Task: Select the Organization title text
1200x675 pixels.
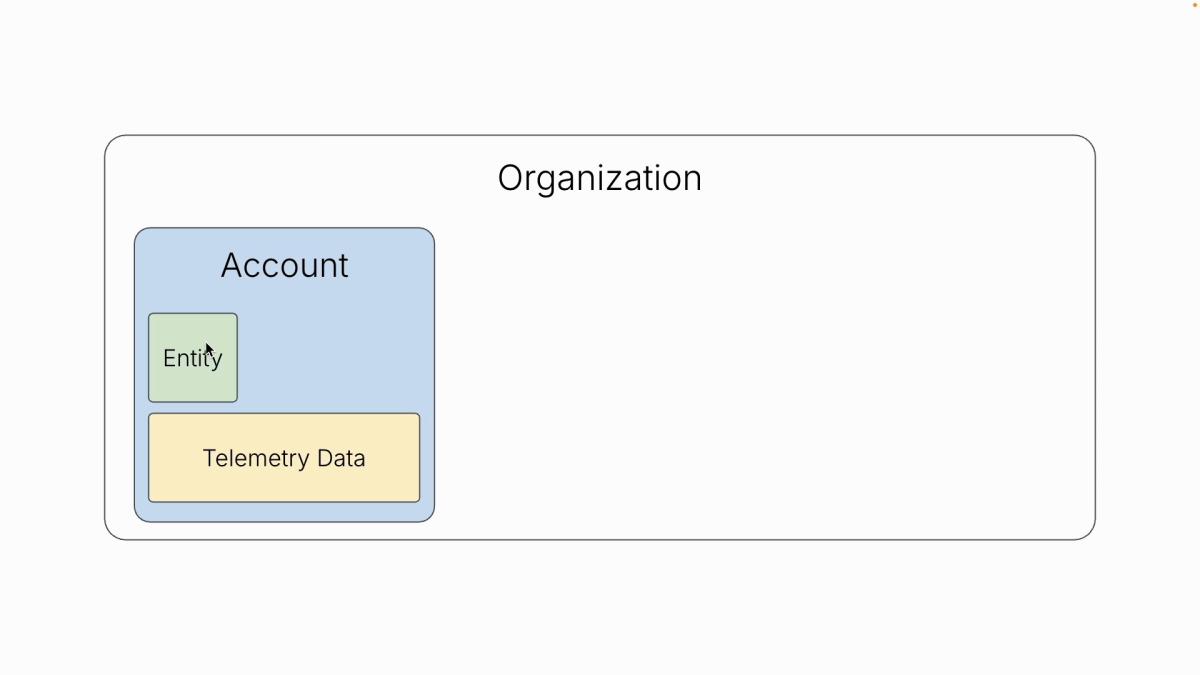Action: [x=599, y=178]
